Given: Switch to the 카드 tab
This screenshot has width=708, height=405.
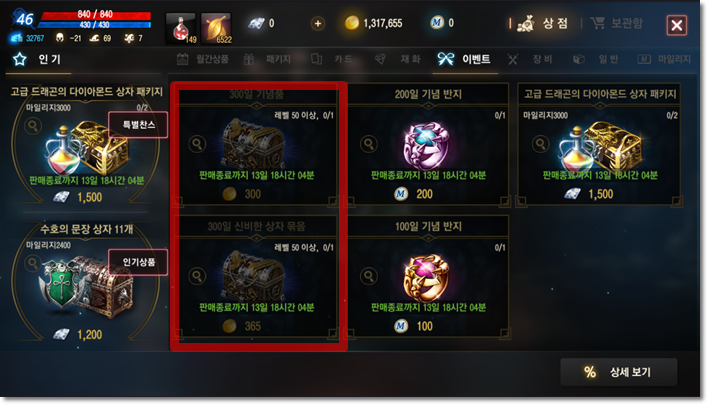Looking at the screenshot, I should (x=332, y=59).
